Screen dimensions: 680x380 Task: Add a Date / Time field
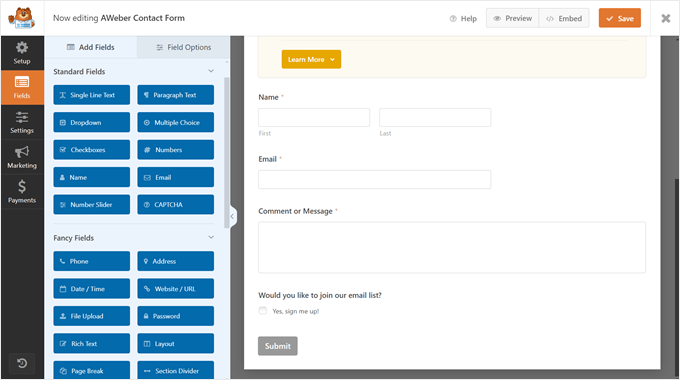point(92,288)
